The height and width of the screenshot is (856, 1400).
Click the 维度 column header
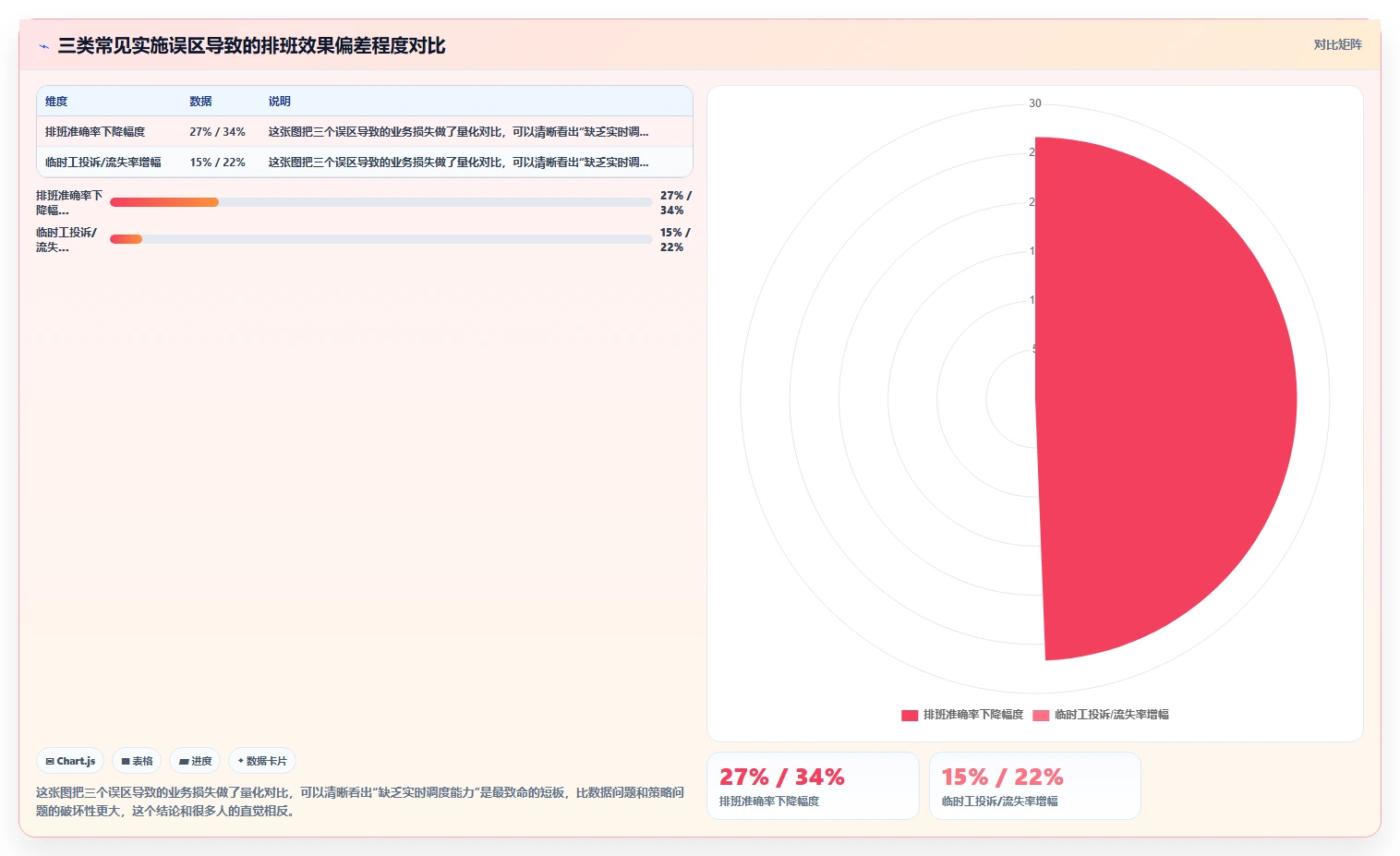[x=56, y=102]
